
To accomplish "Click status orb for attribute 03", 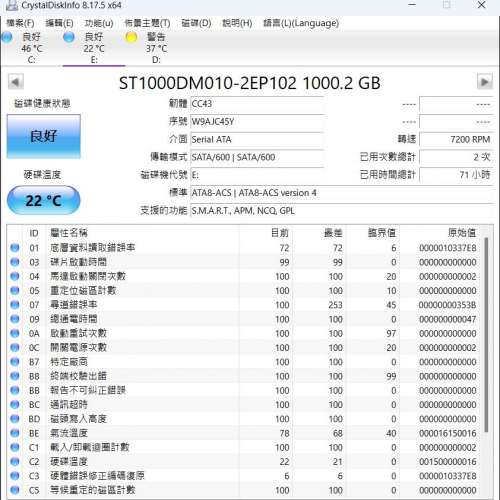I will 15,262.
